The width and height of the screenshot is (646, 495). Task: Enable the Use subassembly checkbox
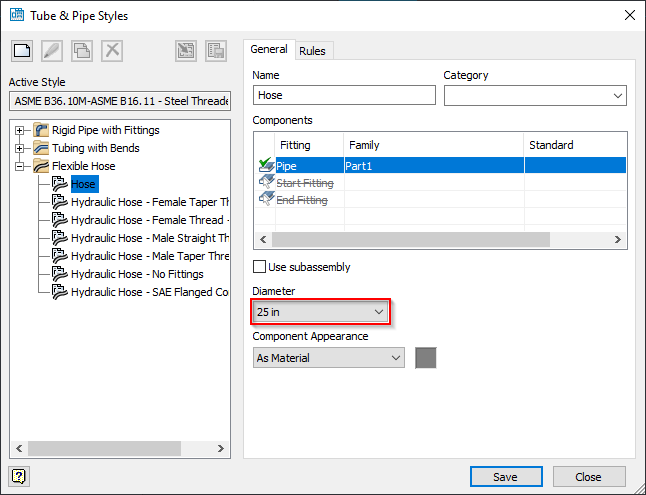click(260, 267)
